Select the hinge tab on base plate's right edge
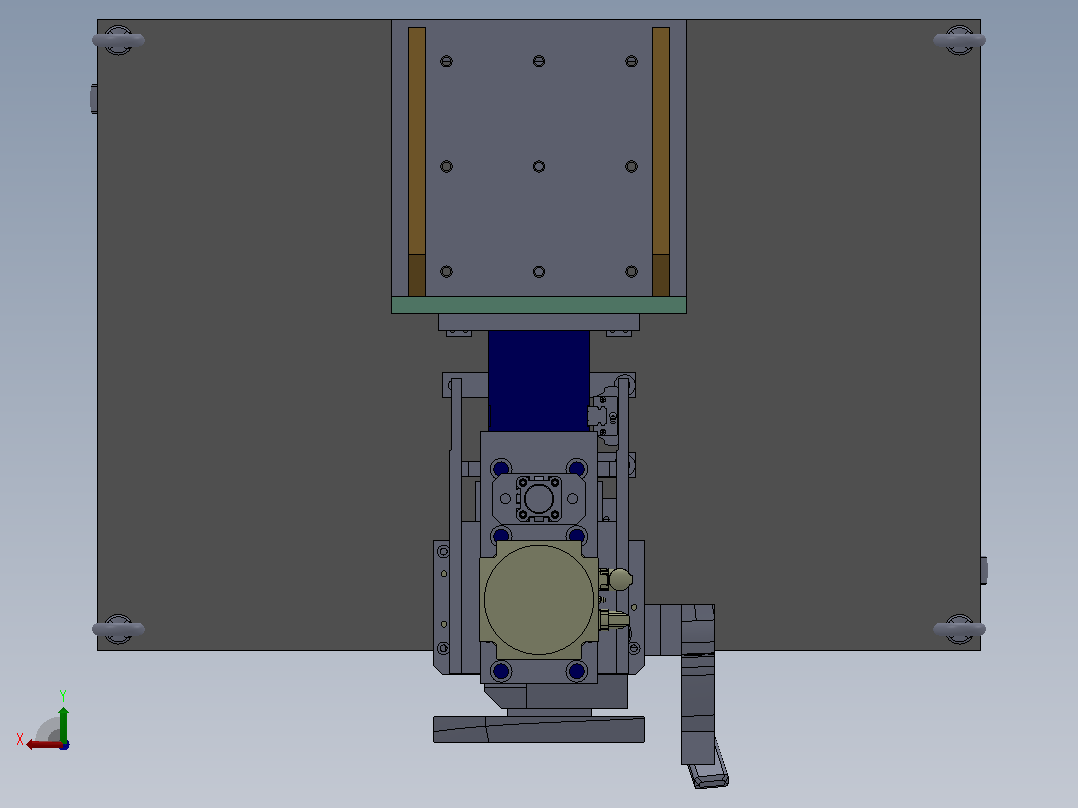 (x=984, y=571)
